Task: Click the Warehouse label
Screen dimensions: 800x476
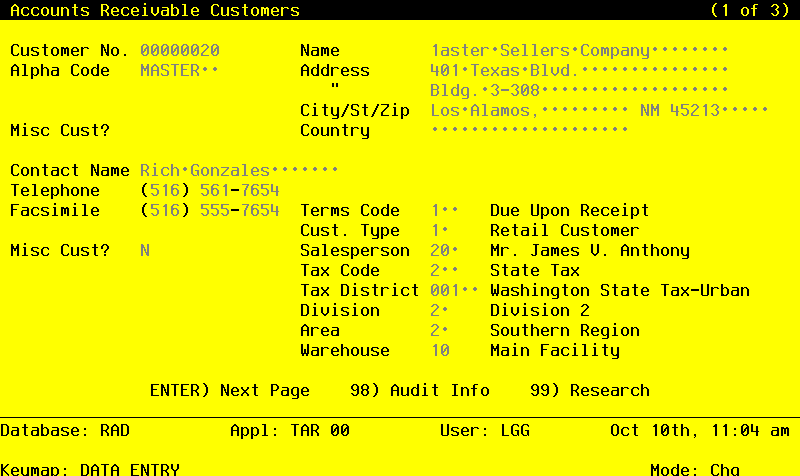Action: point(345,350)
